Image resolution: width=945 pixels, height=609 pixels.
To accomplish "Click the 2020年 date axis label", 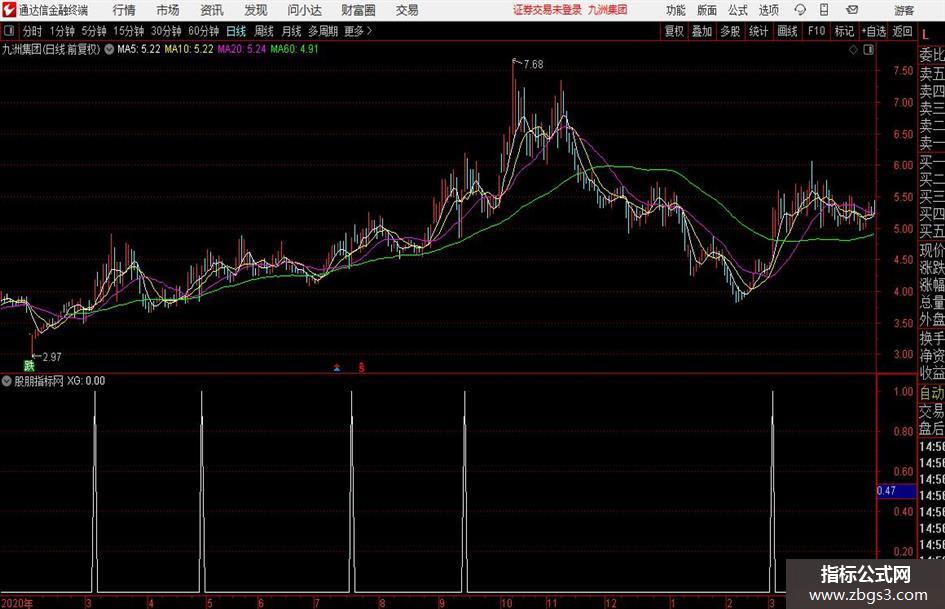I will point(17,603).
